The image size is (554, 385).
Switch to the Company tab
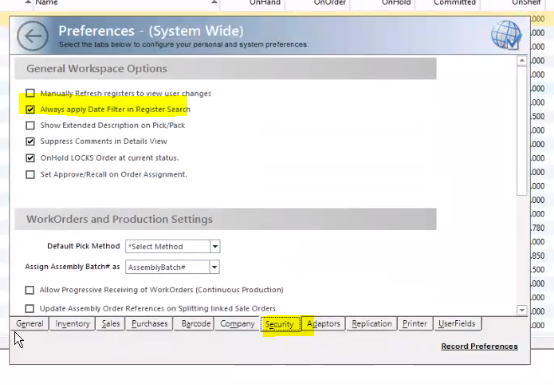(x=237, y=324)
